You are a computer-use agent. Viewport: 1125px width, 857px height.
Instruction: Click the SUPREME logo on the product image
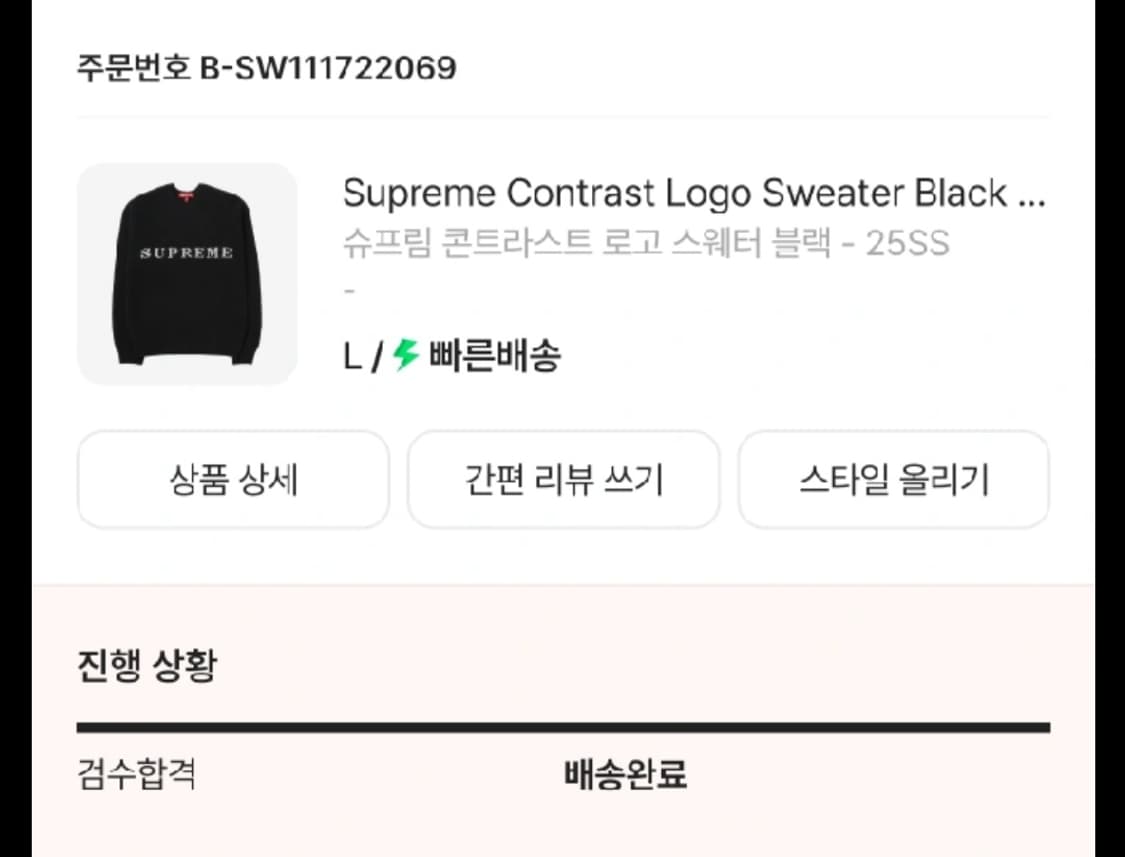coord(186,255)
